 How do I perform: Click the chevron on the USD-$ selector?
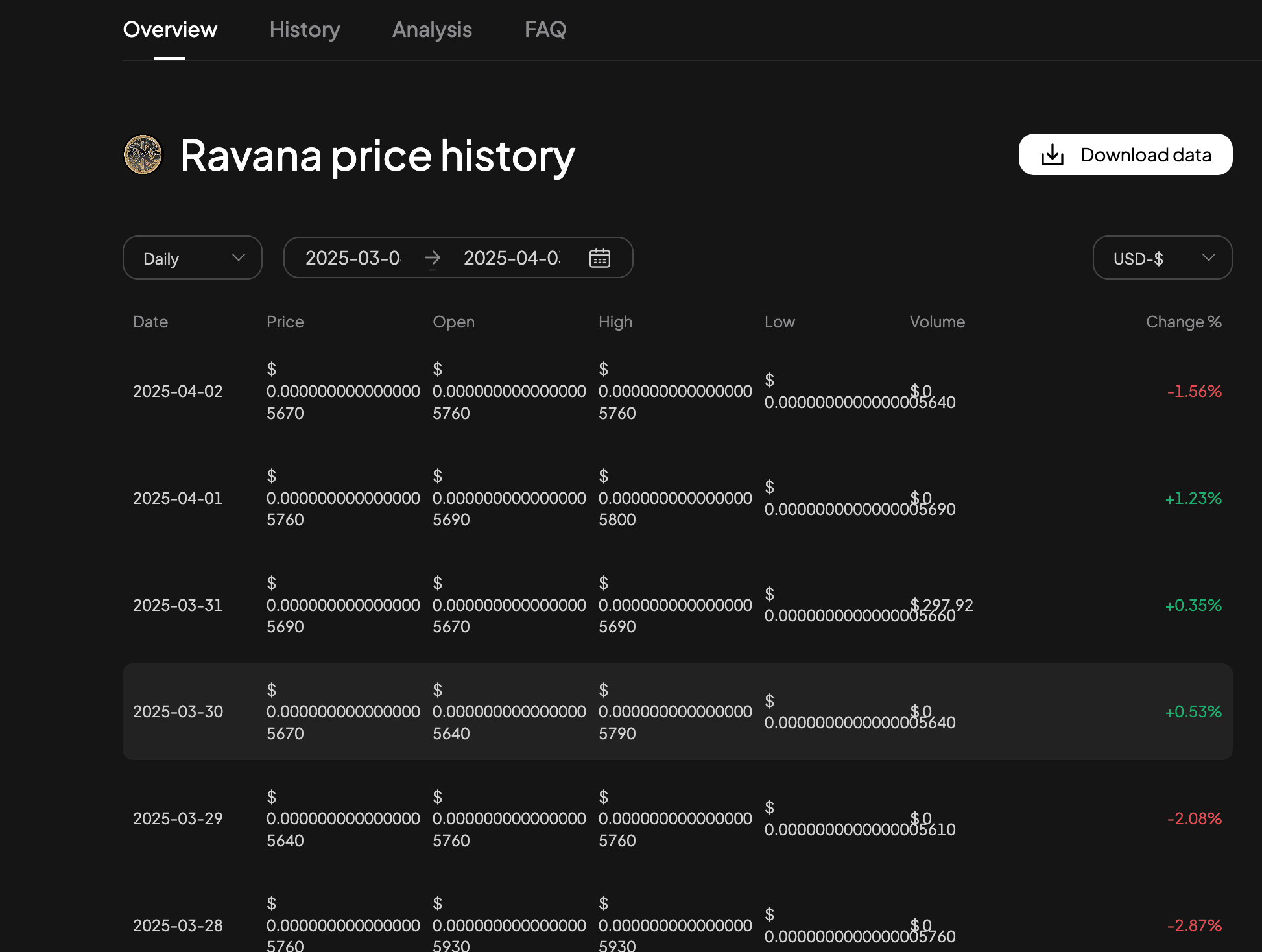tap(1208, 257)
